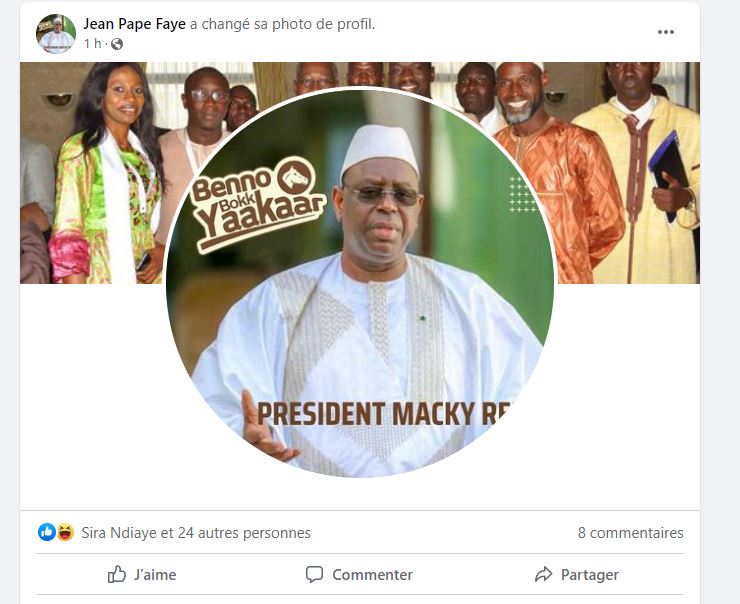Image resolution: width=740 pixels, height=604 pixels.
Task: Click the speech bubble icon beside Commenter
Action: pos(315,574)
